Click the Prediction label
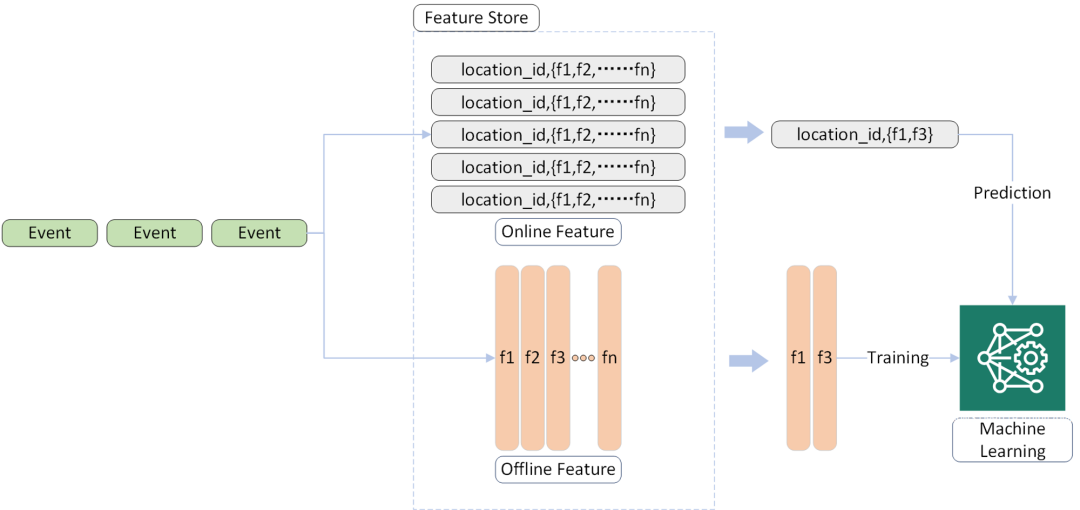The height and width of the screenshot is (510, 1080). point(1012,193)
